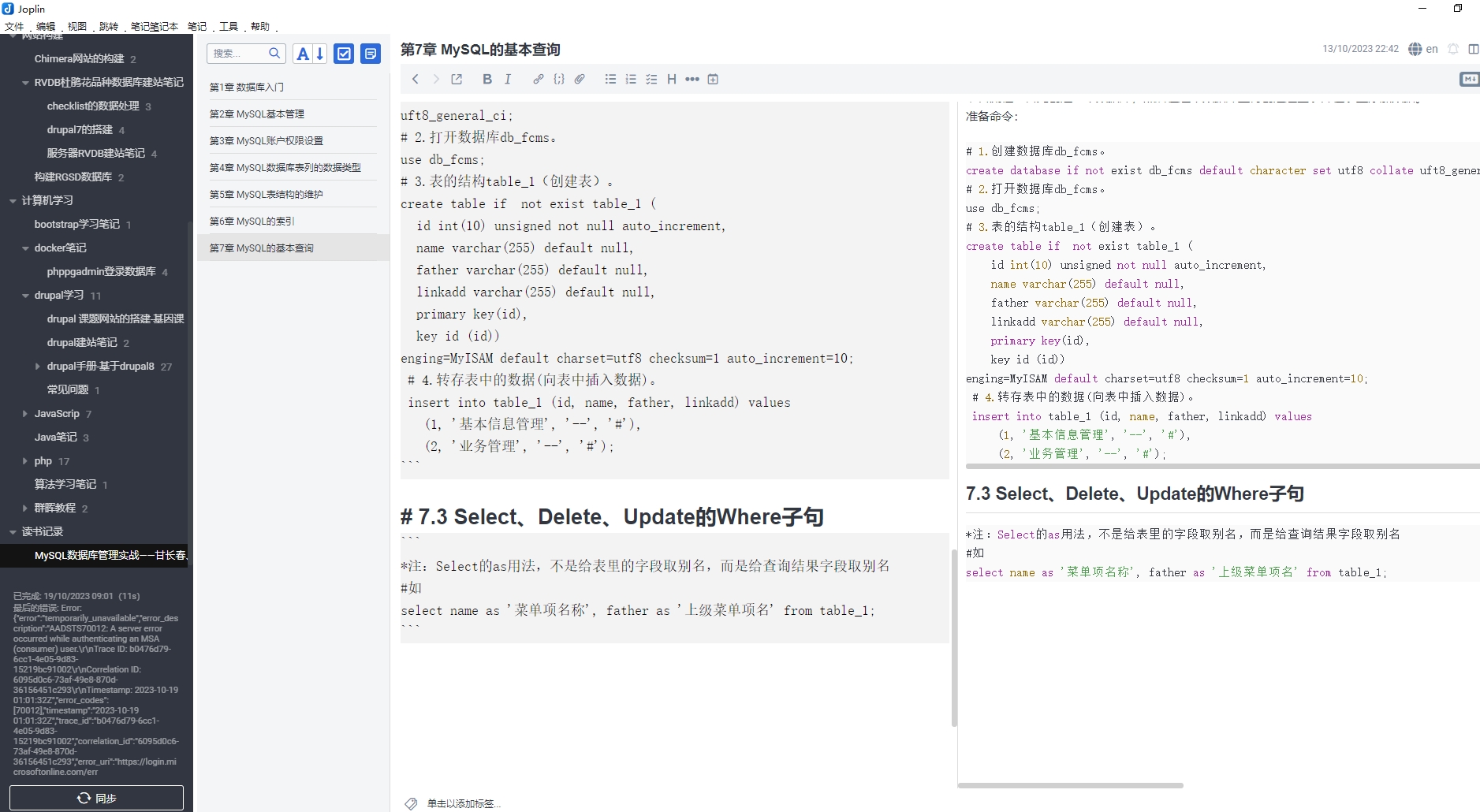Toggle Markdown / rich text editor
The height and width of the screenshot is (812, 1480).
pyautogui.click(x=1469, y=79)
